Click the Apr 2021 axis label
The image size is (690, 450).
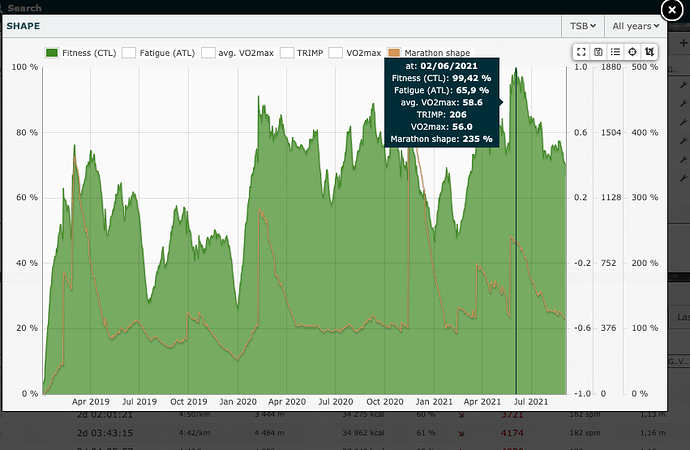coord(482,402)
